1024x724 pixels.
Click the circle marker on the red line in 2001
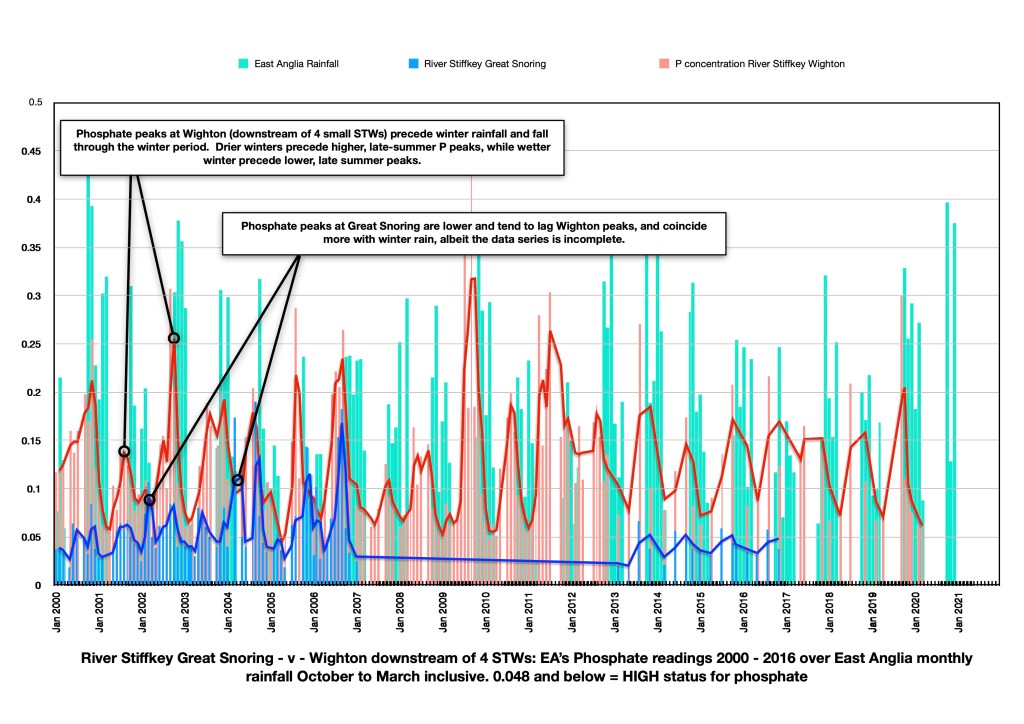(x=124, y=451)
